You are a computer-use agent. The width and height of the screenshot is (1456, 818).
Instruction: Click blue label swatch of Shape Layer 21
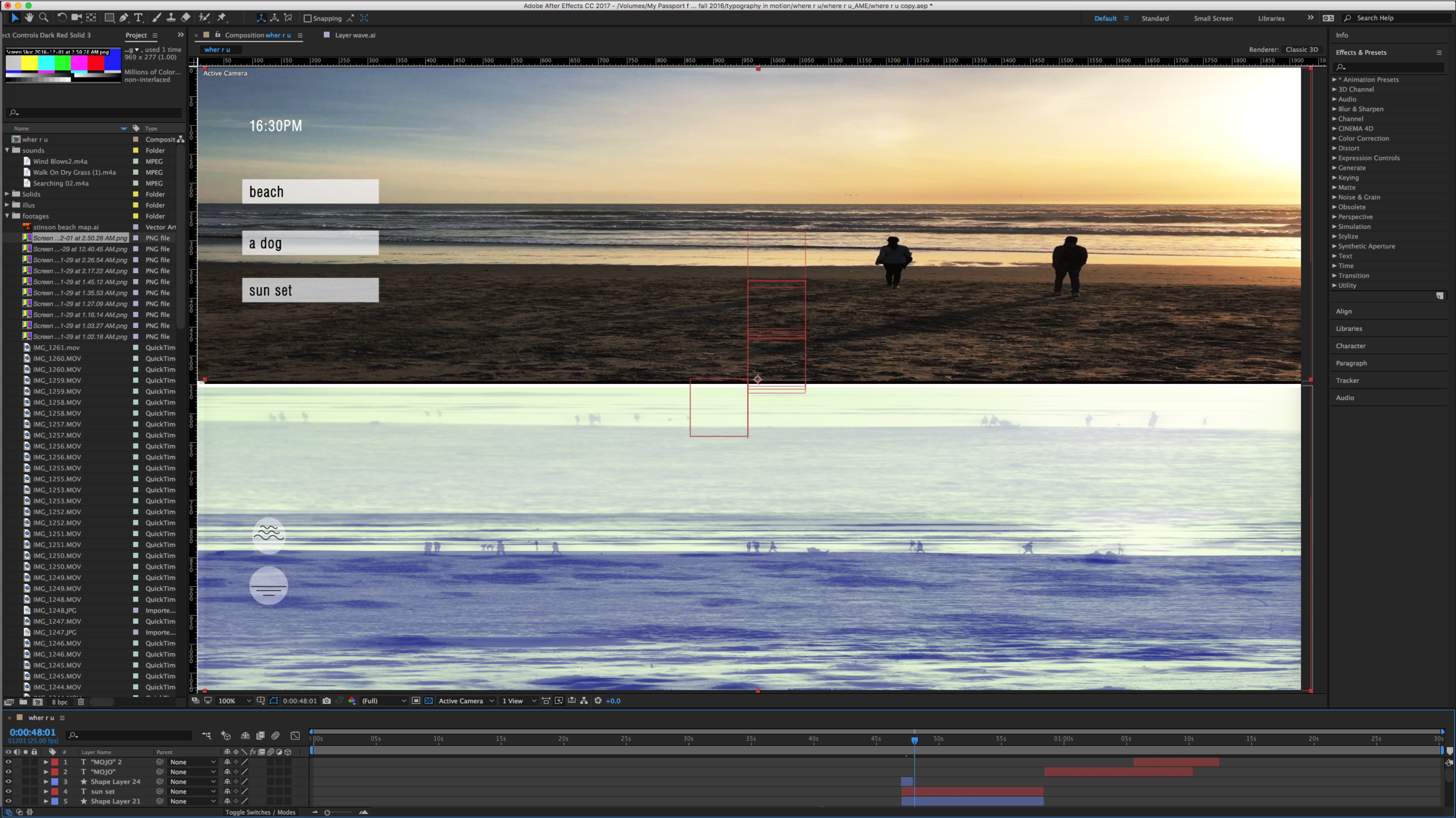coord(55,802)
